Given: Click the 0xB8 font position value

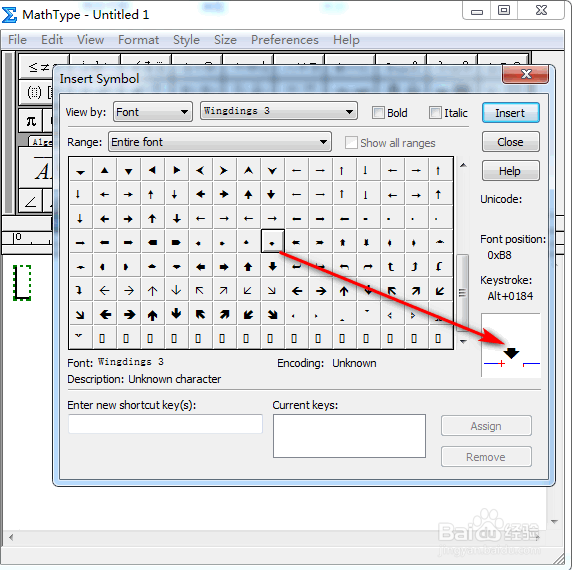Looking at the screenshot, I should click(499, 255).
